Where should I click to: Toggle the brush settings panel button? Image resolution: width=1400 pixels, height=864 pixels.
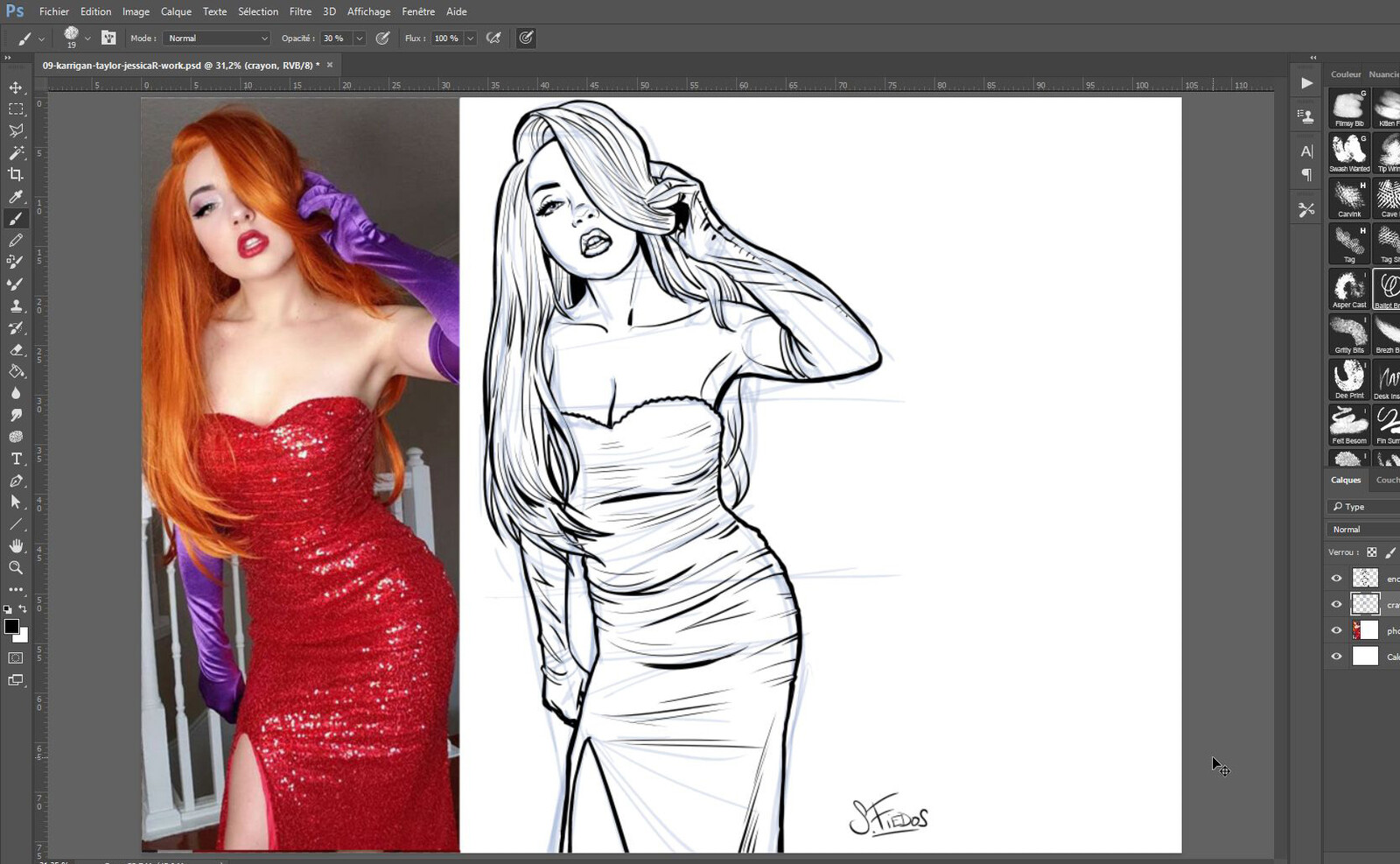pos(108,38)
